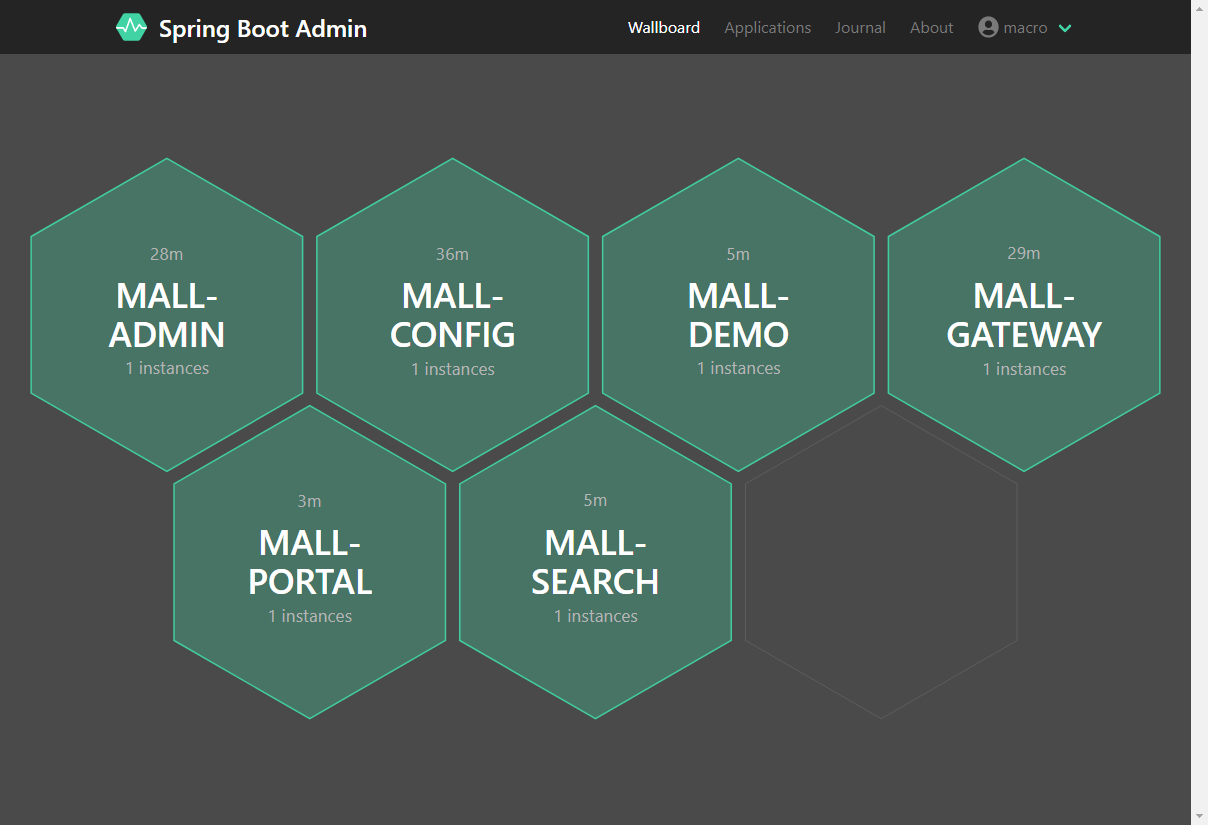Go to the Journal page
The height and width of the screenshot is (825, 1208).
click(x=860, y=28)
